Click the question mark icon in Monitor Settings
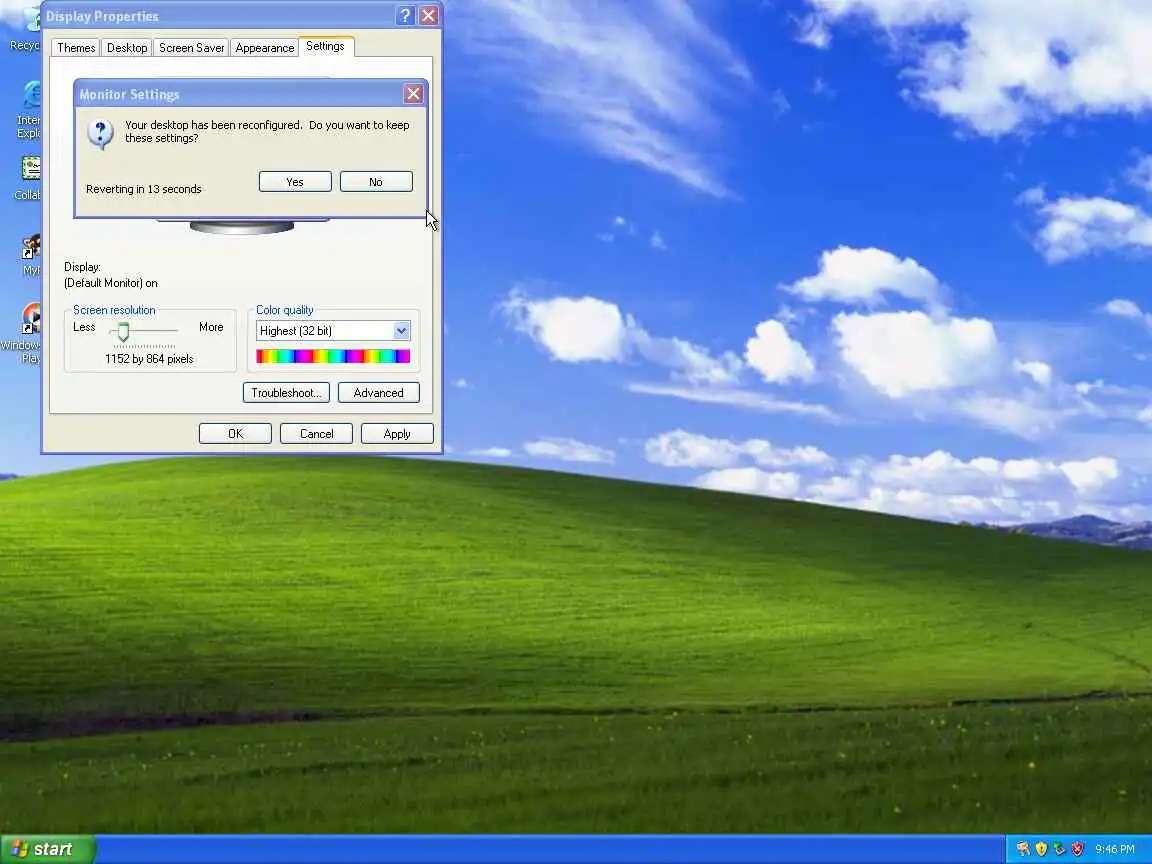 click(101, 134)
